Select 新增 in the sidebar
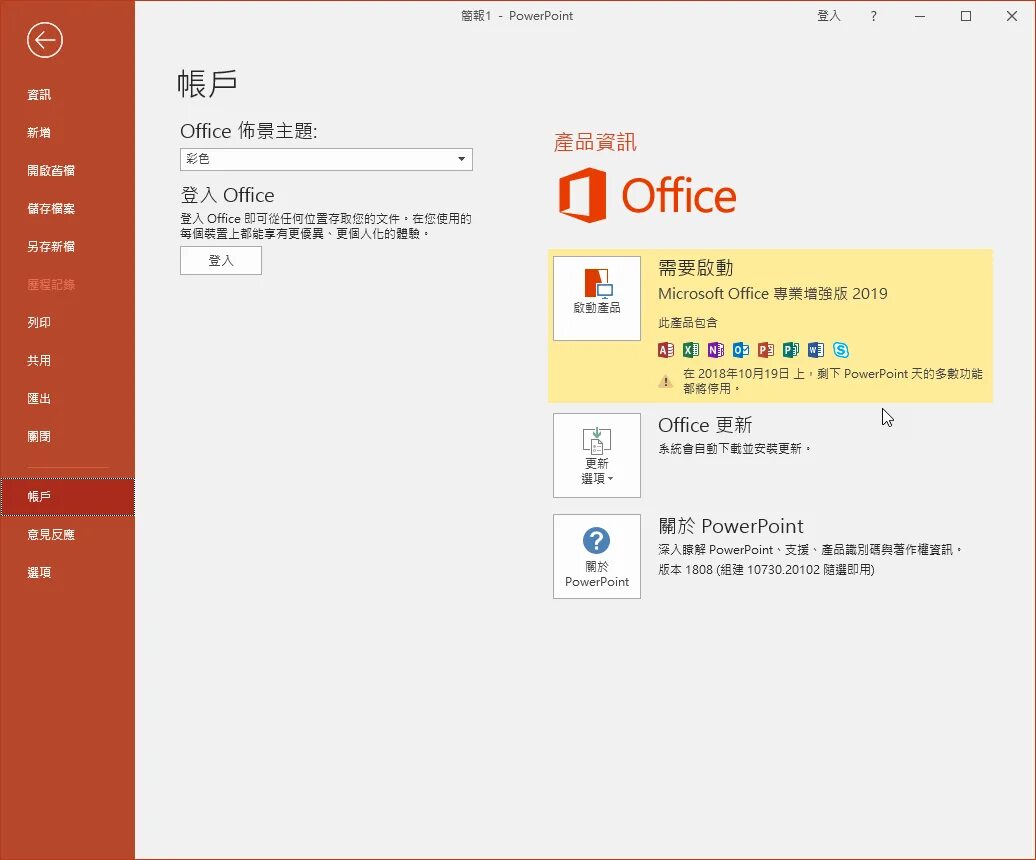 tap(39, 133)
